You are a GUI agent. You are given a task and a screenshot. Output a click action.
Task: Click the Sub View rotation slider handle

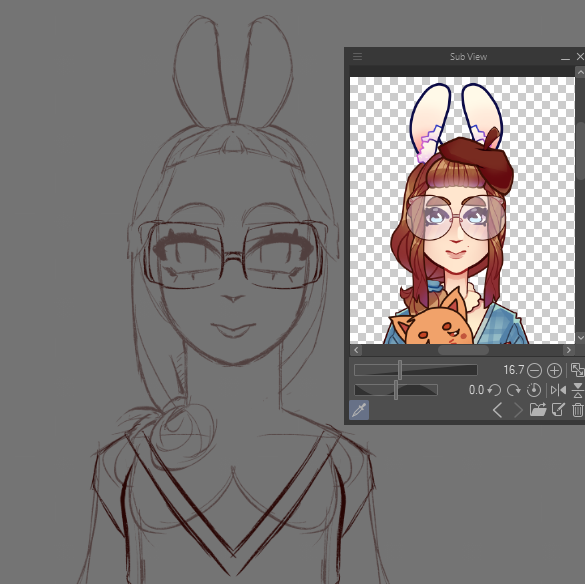[396, 390]
